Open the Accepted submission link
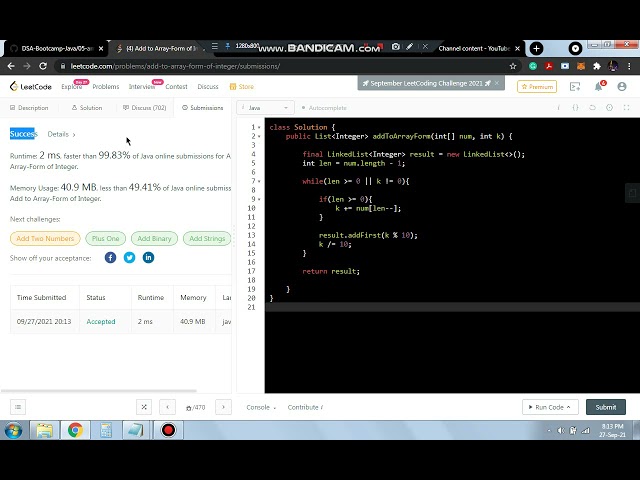The width and height of the screenshot is (640, 480). coord(101,322)
